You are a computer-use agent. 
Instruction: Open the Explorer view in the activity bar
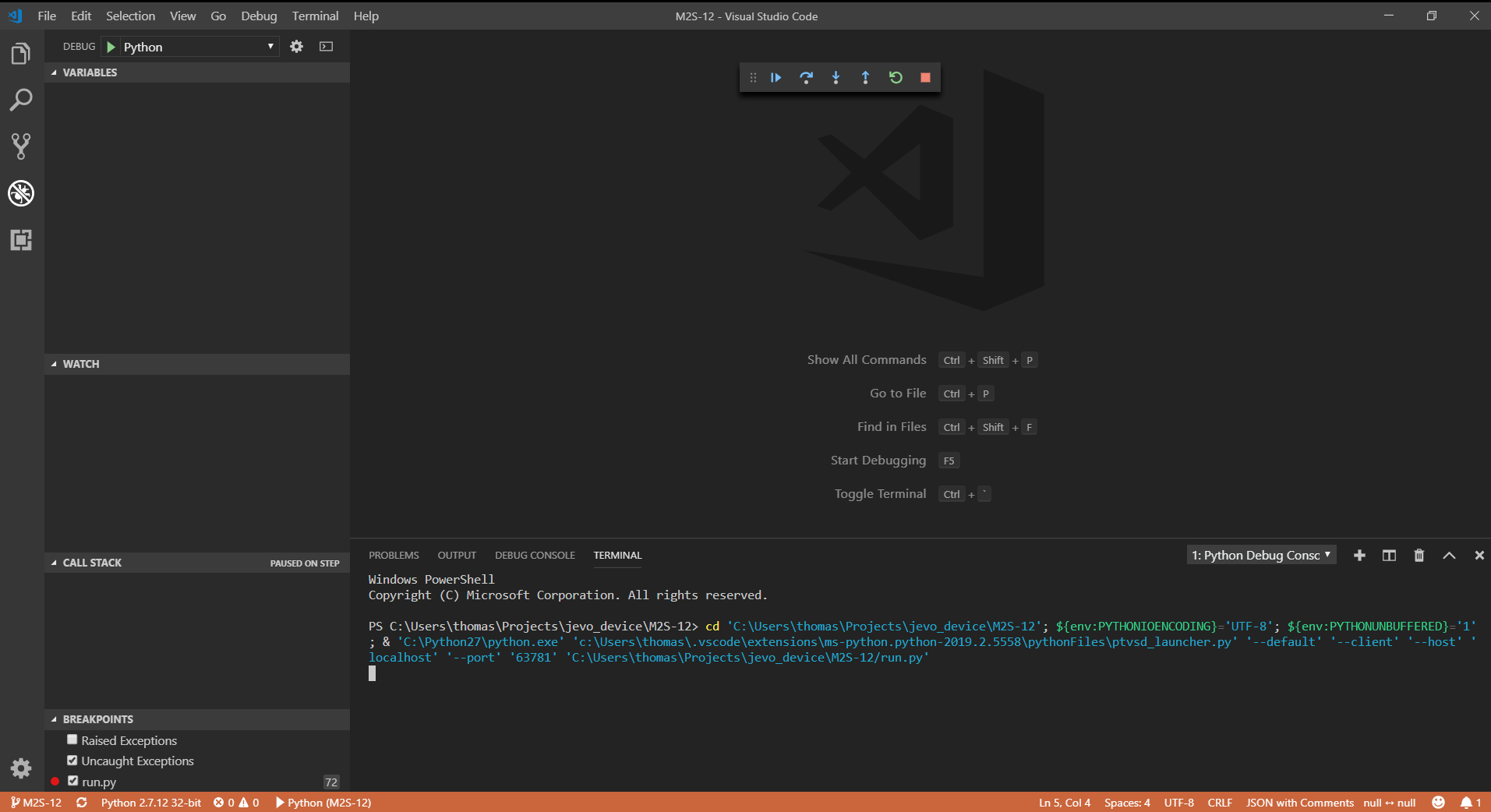pos(20,53)
